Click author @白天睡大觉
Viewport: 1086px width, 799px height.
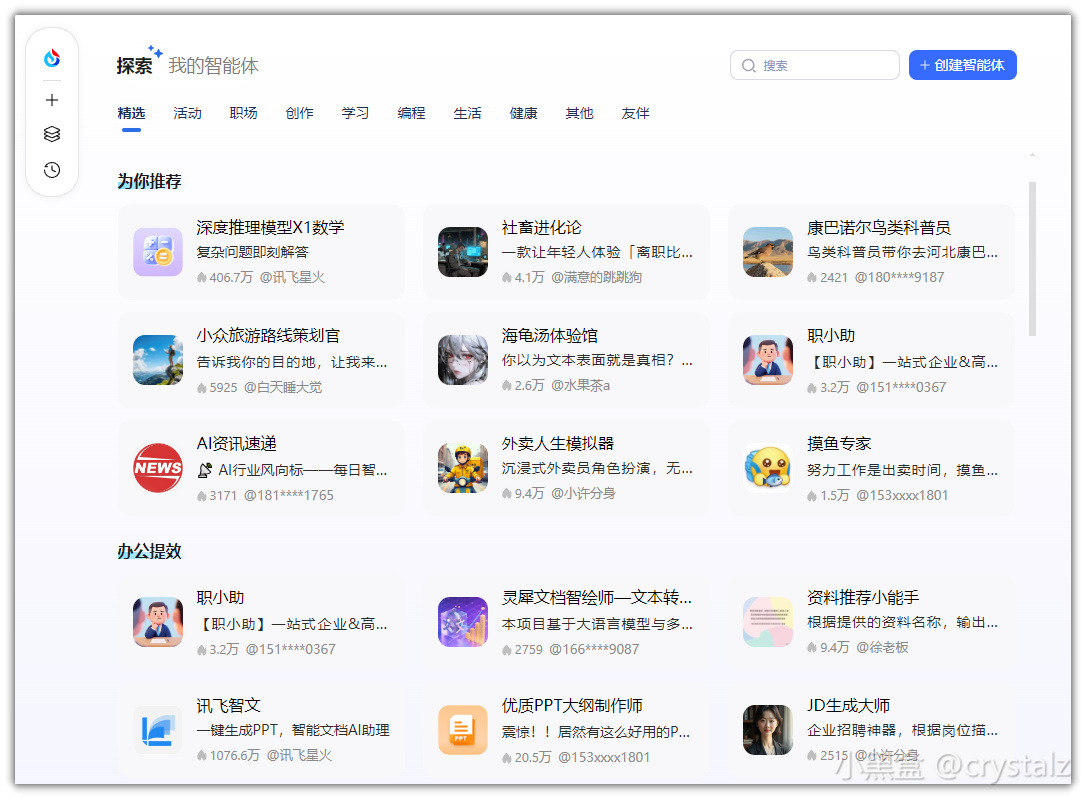[283, 387]
